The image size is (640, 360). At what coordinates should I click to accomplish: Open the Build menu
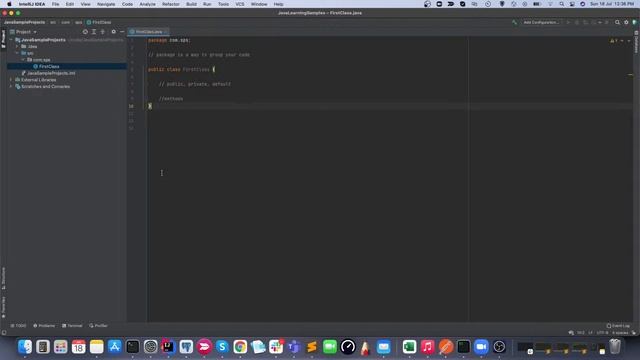191,4
